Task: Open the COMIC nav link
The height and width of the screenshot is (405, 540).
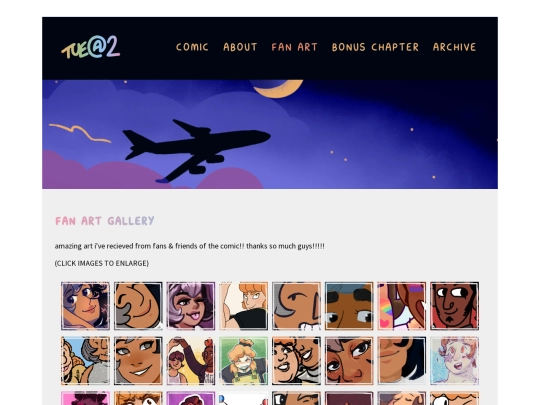Action: [192, 47]
